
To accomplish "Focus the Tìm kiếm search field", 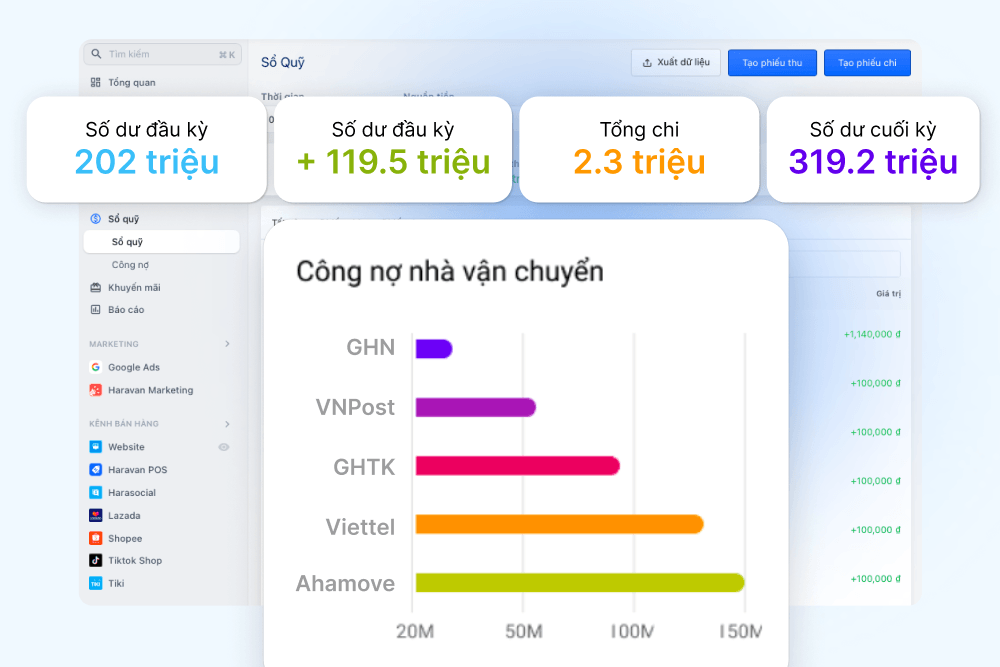I will 163,54.
